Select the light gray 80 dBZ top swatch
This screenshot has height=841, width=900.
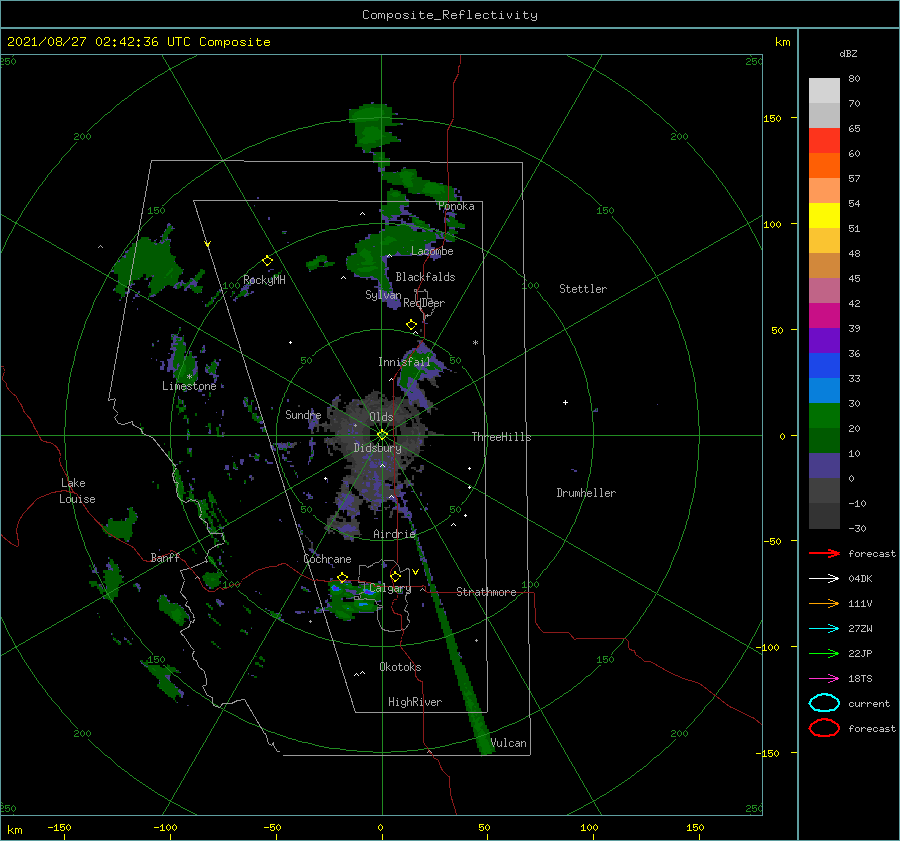pyautogui.click(x=824, y=91)
